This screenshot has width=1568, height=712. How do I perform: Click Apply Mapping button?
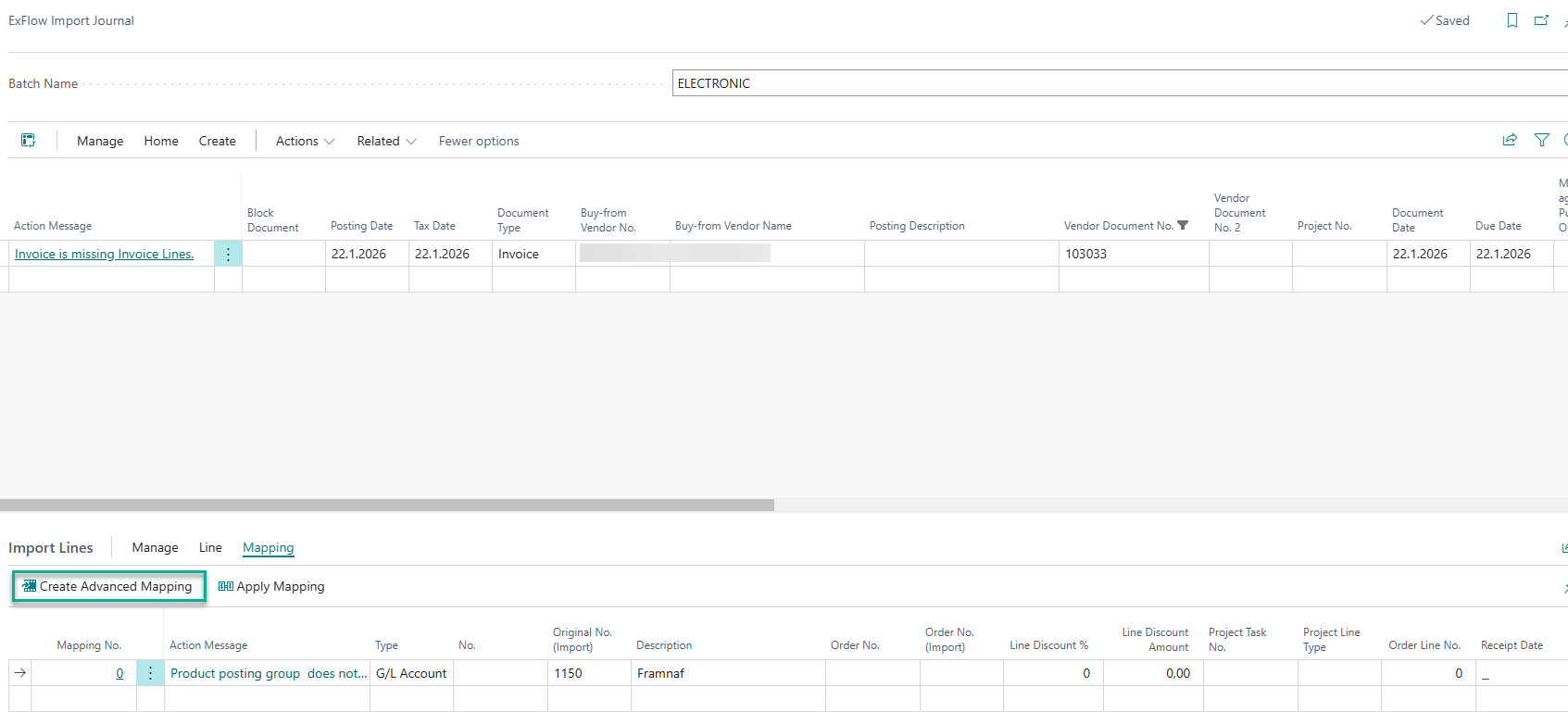271,586
